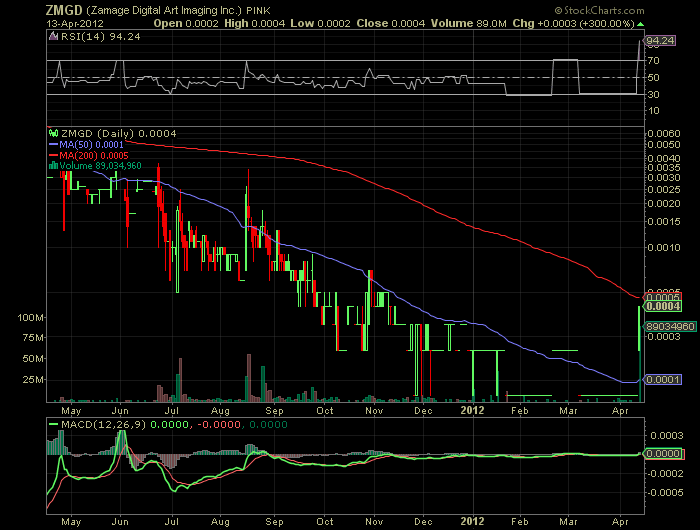This screenshot has width=700, height=530.
Task: Click the company name Zamage Digital Art Imaging Inc.
Action: point(164,10)
